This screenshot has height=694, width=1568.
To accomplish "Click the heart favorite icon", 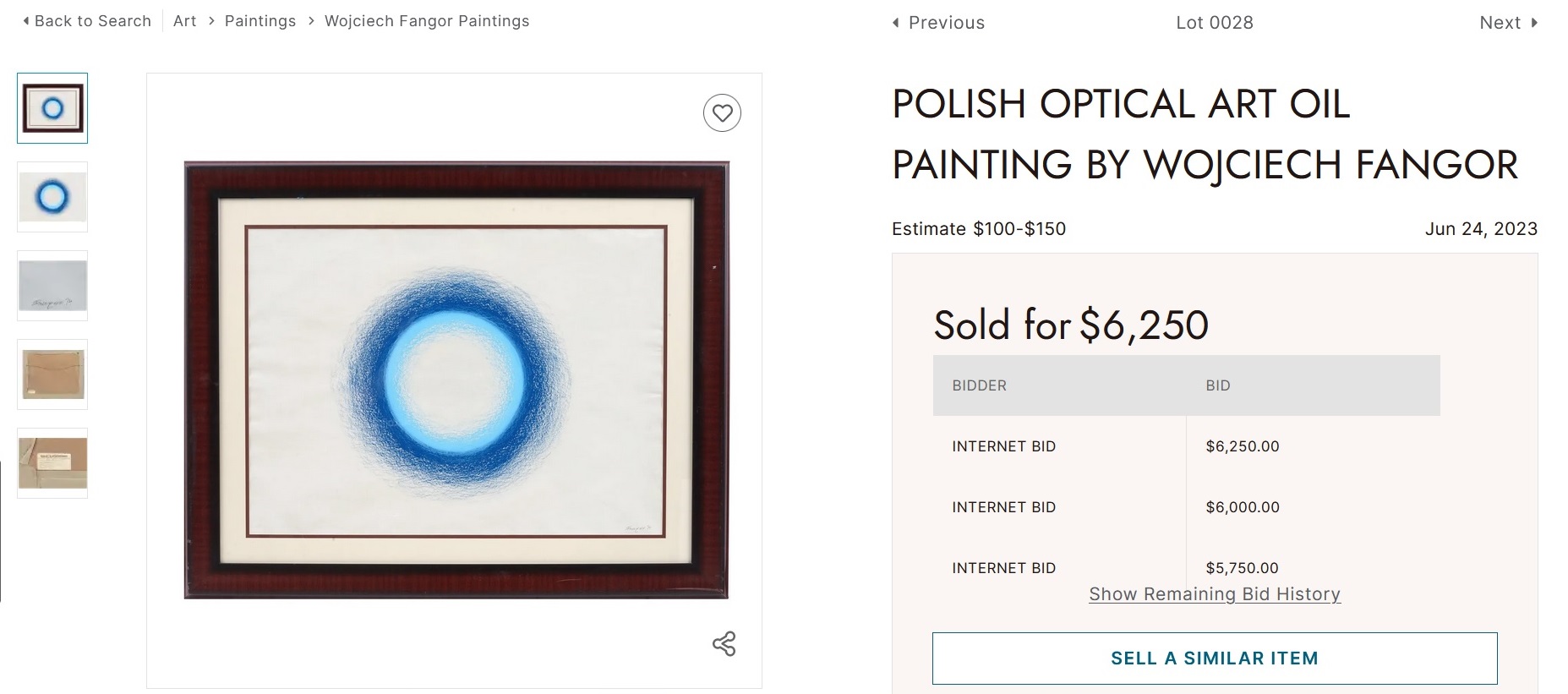I will 722,112.
